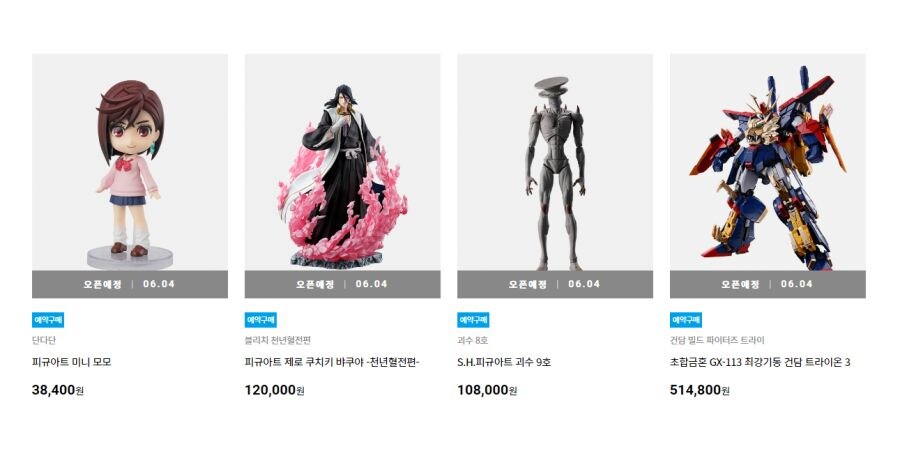
Task: Click 피규아트 미니 모모 product title
Action: (72, 362)
